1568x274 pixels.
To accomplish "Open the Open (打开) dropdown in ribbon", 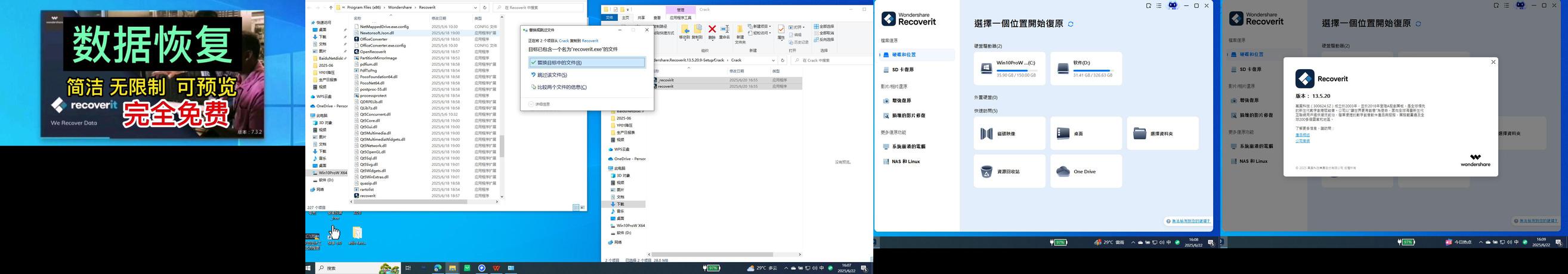I will tap(797, 27).
